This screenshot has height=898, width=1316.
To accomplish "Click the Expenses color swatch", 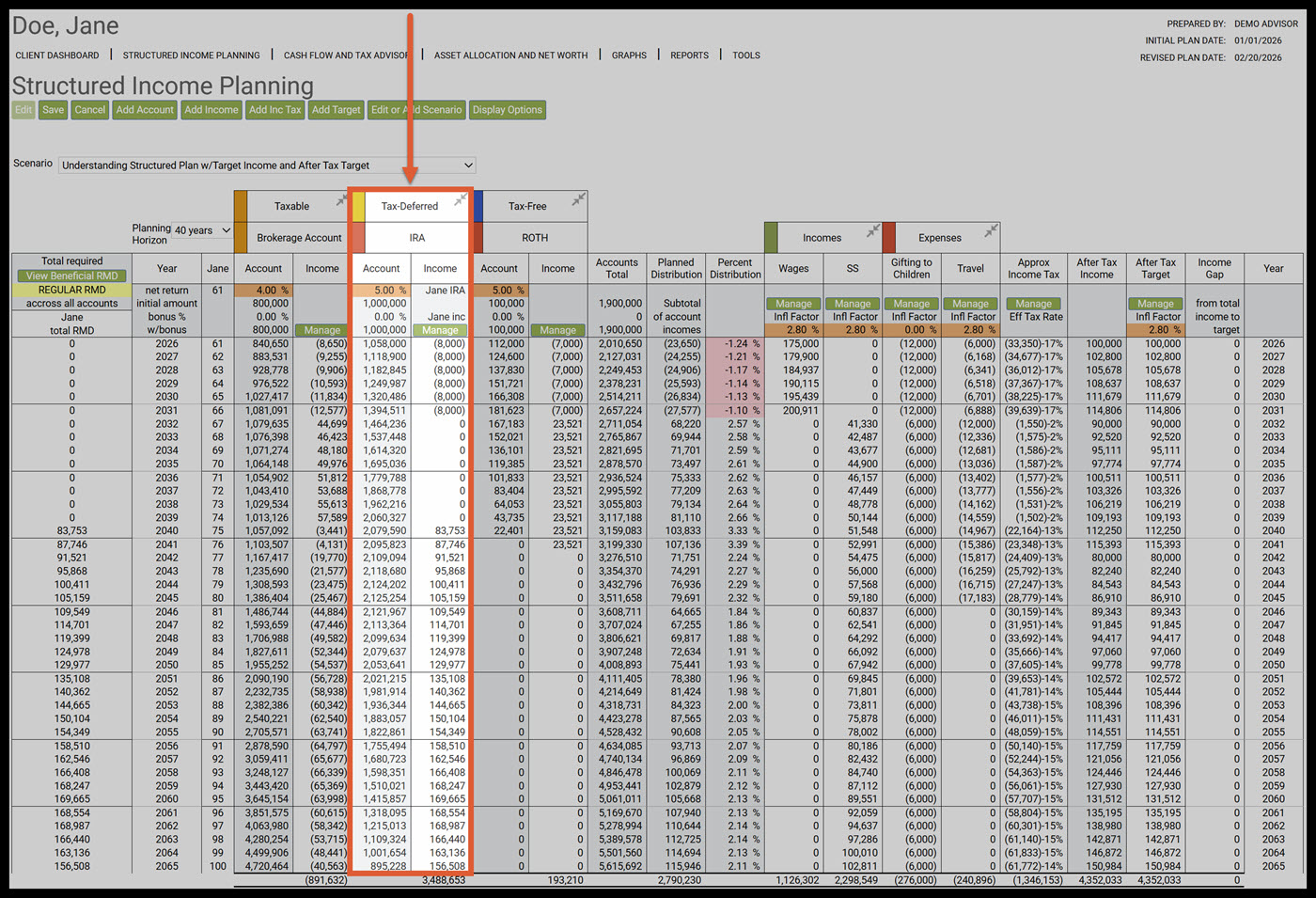I will click(x=889, y=238).
